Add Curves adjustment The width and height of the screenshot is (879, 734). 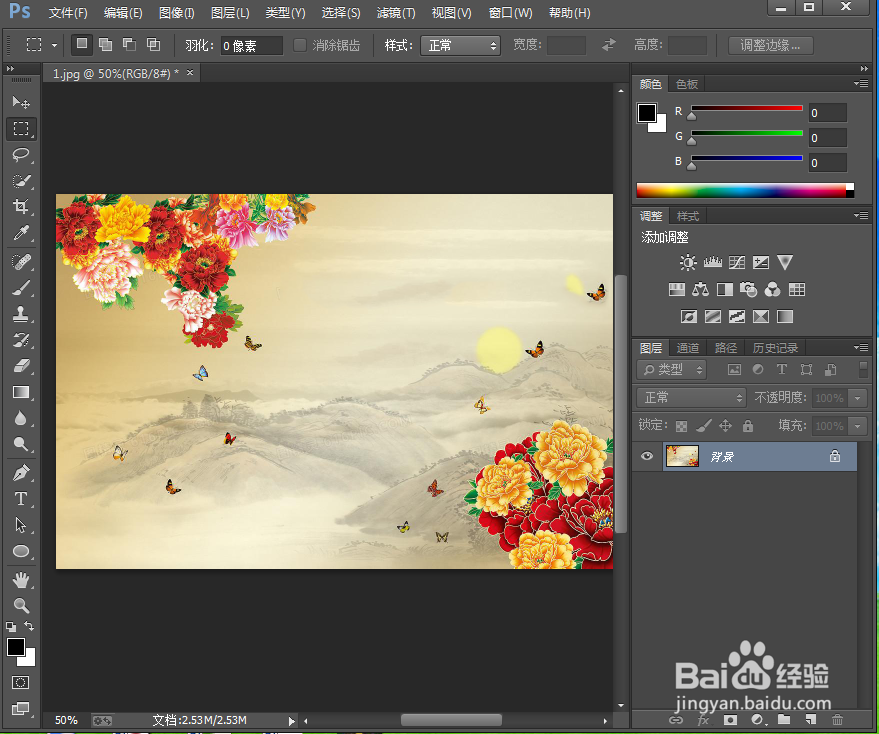click(x=737, y=262)
